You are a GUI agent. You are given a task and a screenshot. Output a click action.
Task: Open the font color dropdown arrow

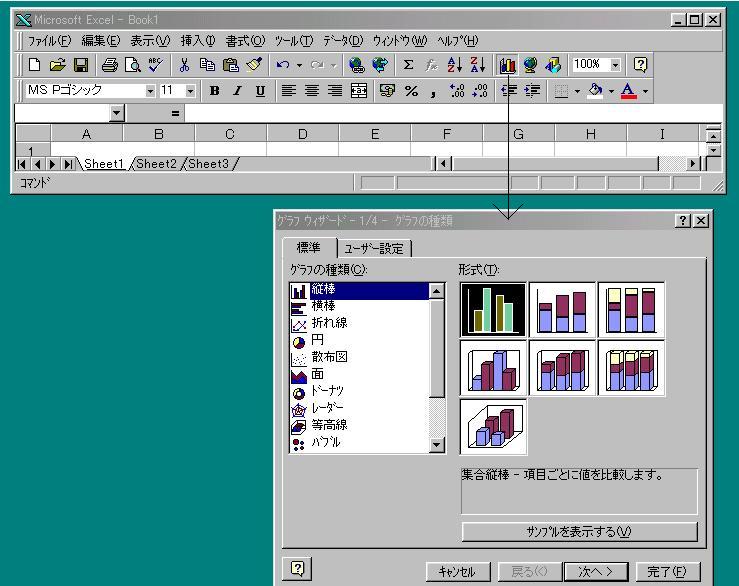tap(645, 91)
